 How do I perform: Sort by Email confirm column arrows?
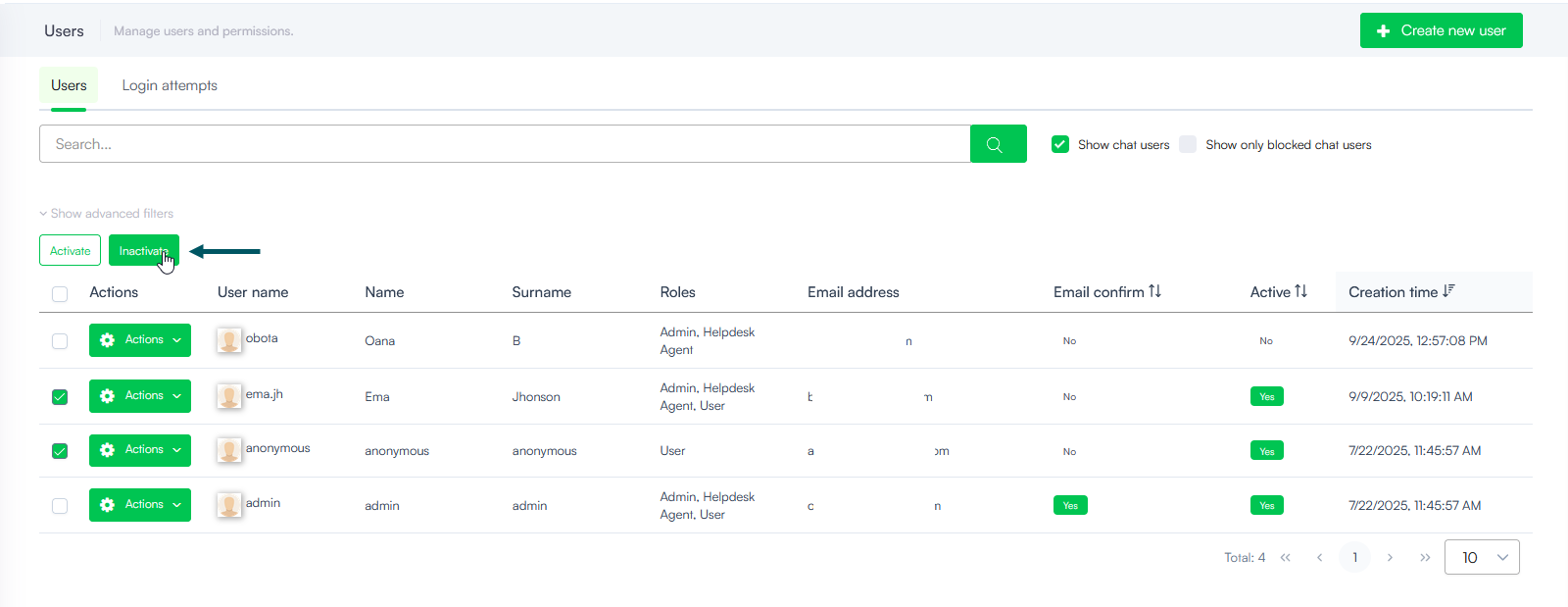point(1154,291)
